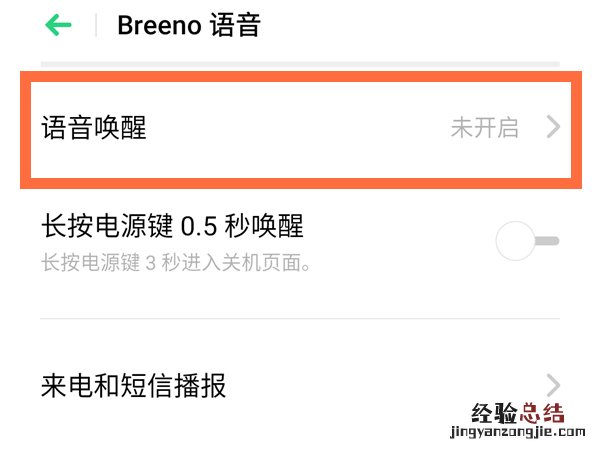Open 来电和短信播报 settings
600x450 pixels.
click(x=133, y=384)
